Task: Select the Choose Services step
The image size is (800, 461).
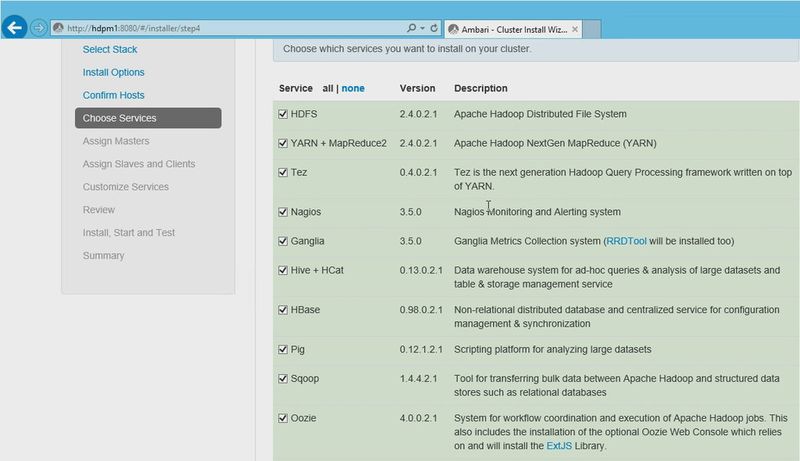Action: 148,118
